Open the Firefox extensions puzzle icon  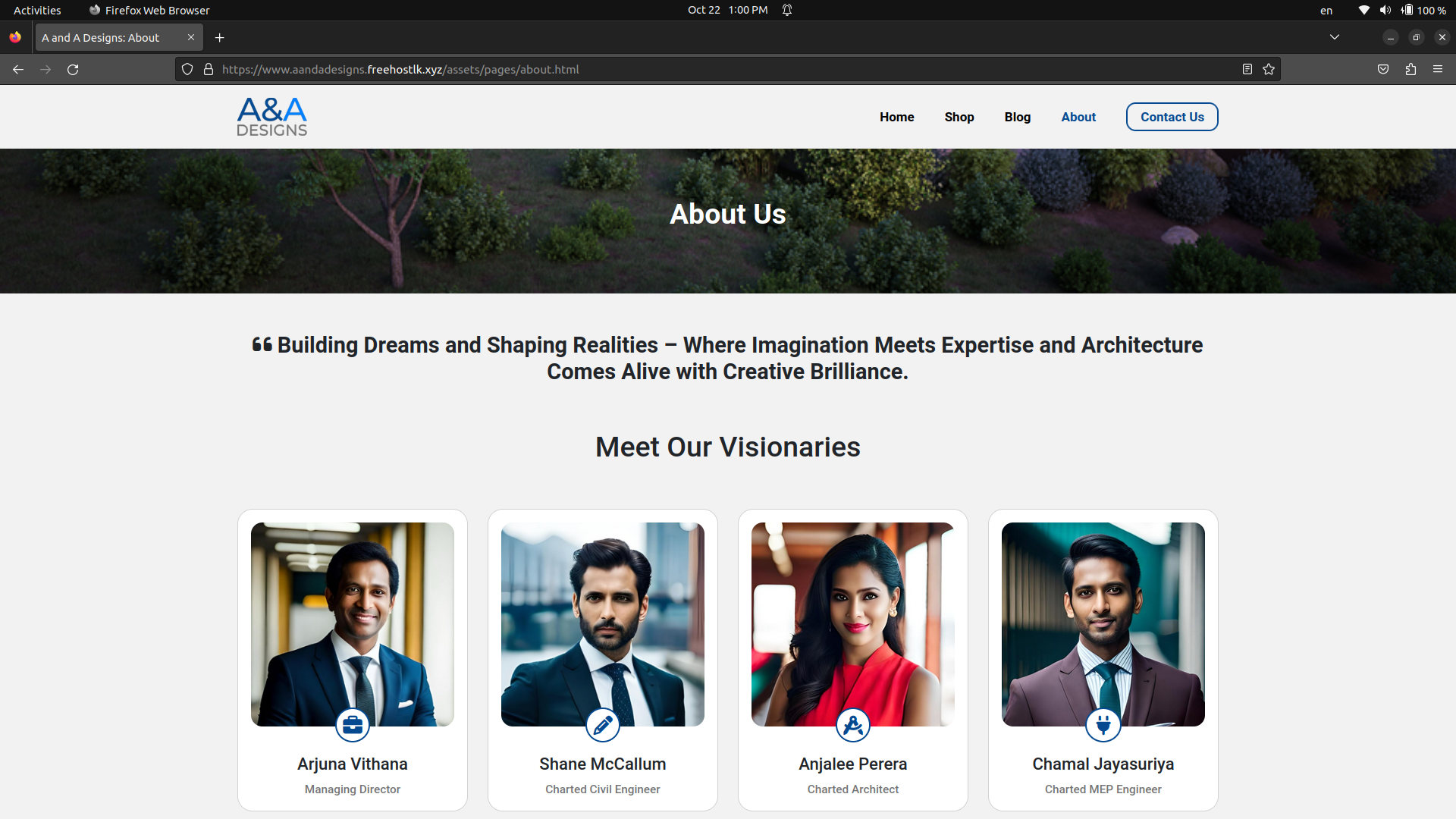point(1410,69)
